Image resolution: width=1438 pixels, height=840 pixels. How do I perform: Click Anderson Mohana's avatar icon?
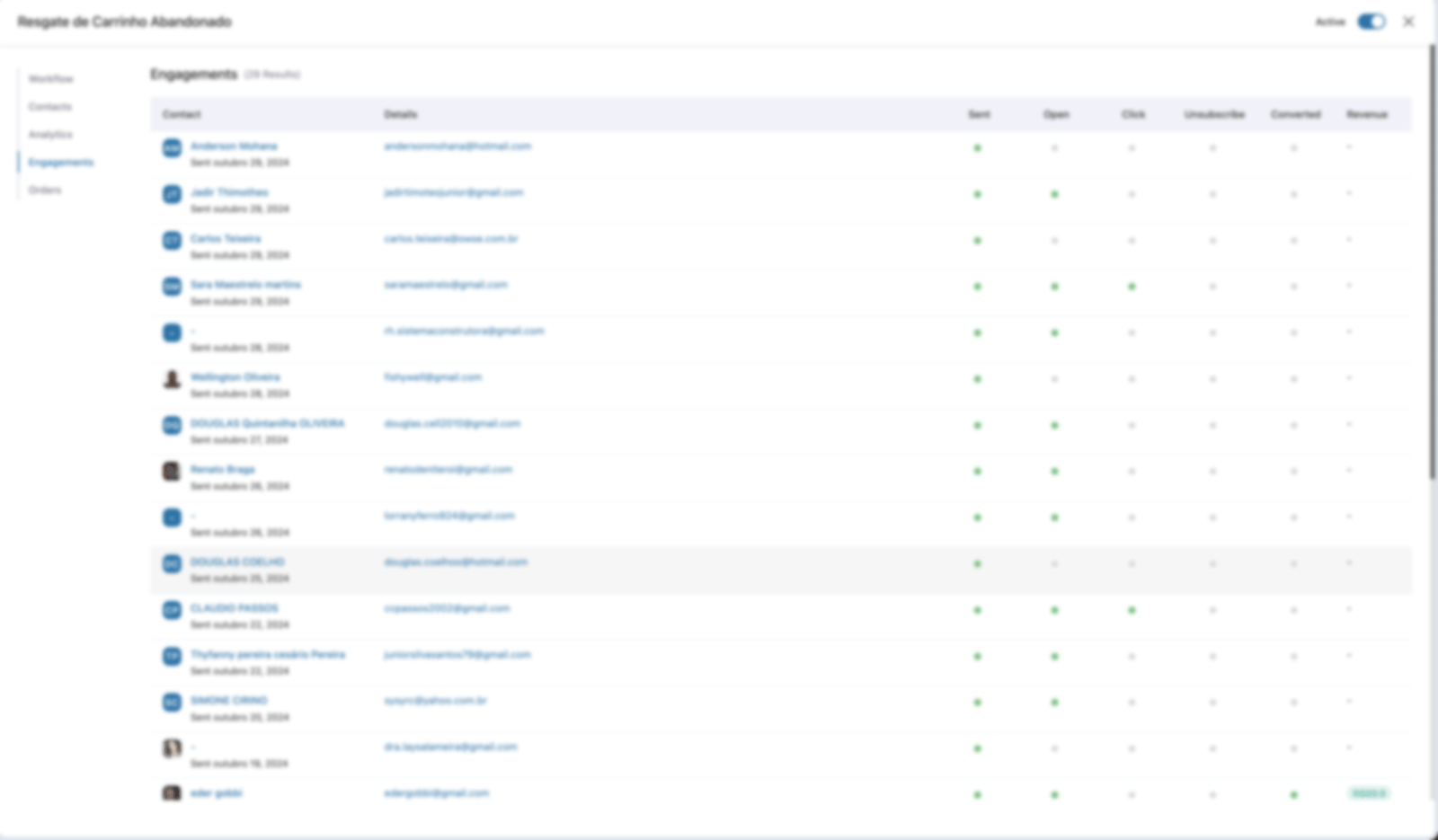(172, 148)
